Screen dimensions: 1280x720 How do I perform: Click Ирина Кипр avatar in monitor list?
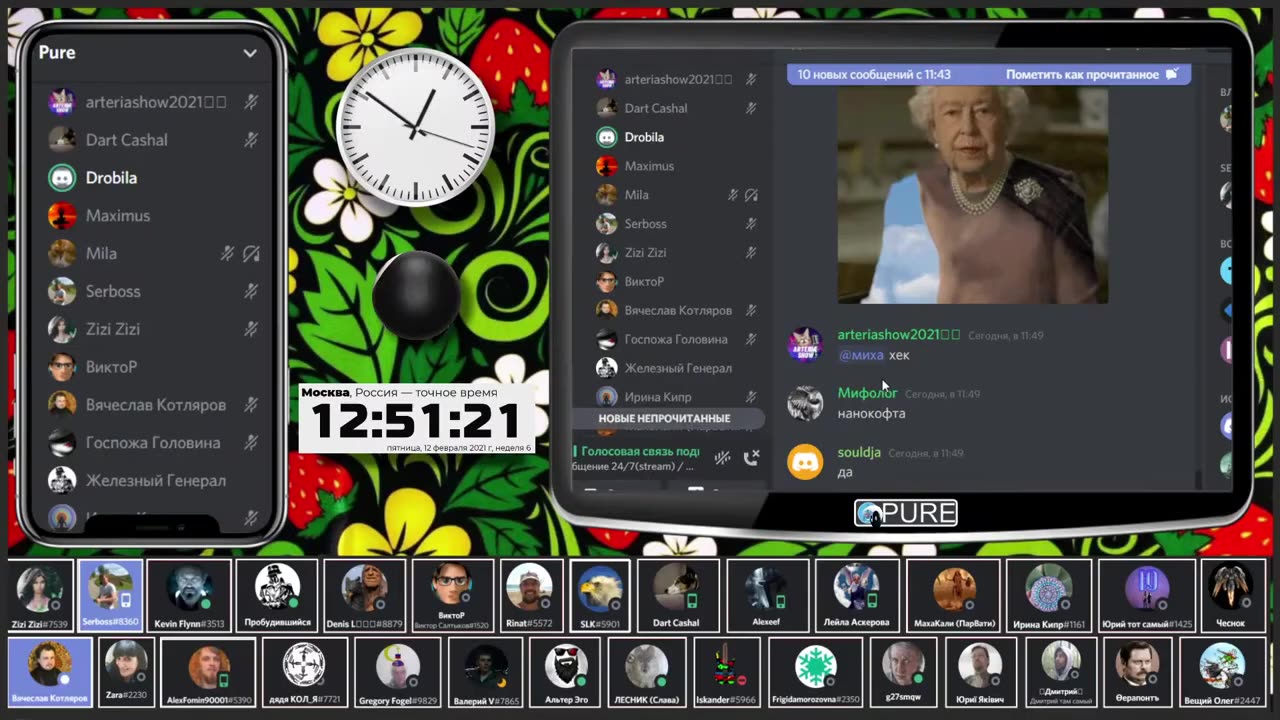click(x=606, y=397)
